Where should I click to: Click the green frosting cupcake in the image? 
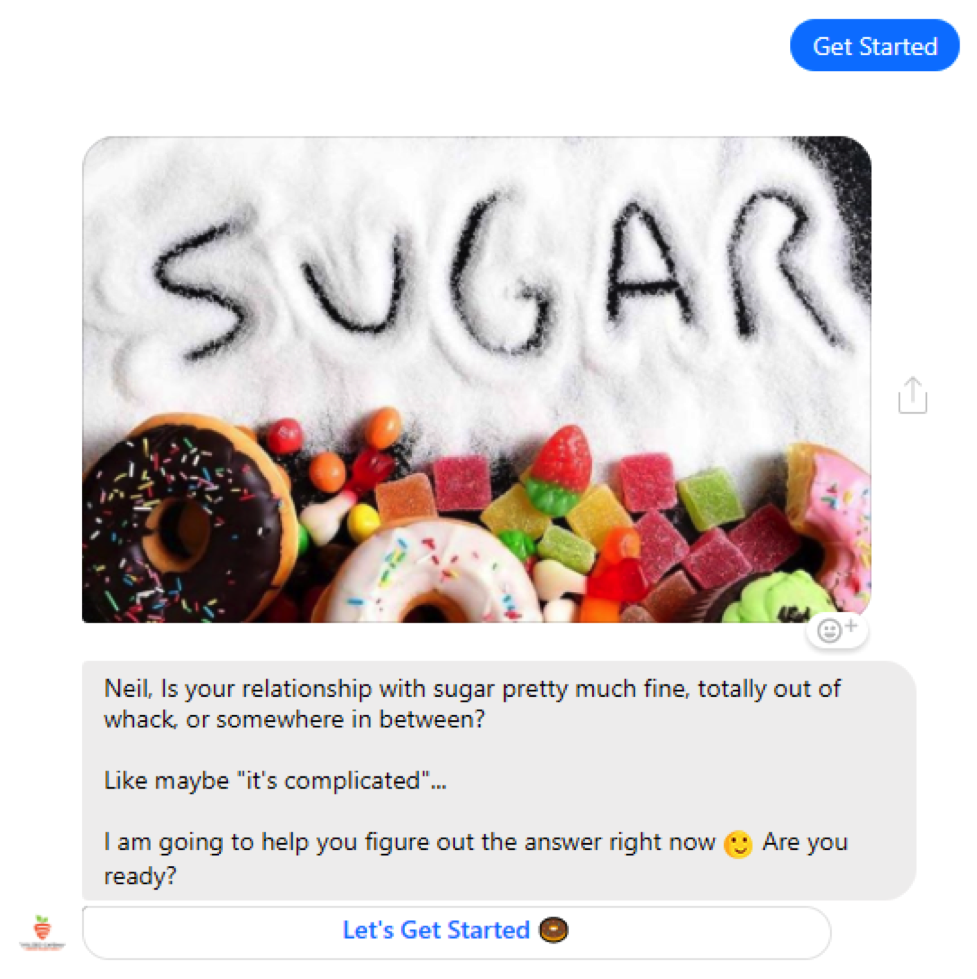pyautogui.click(x=780, y=598)
